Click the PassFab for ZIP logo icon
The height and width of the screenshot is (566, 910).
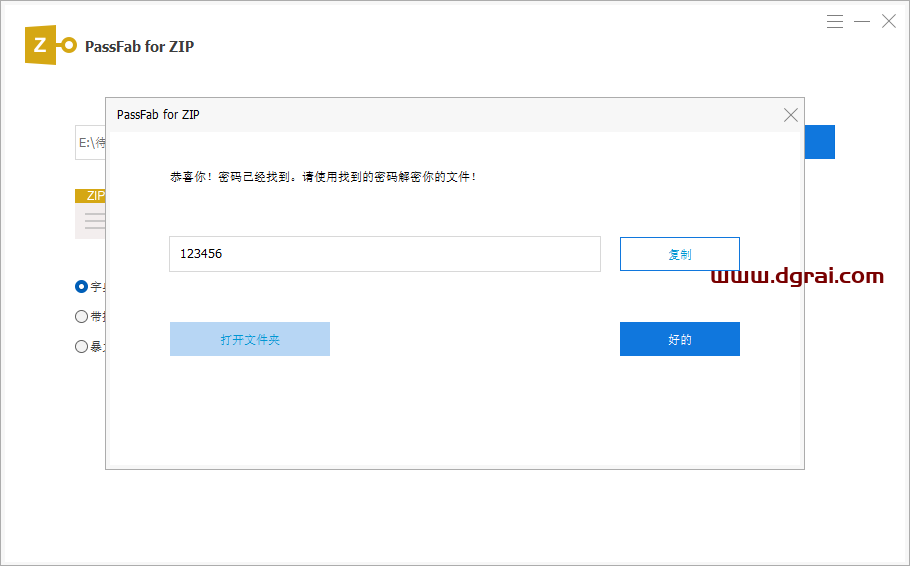[x=50, y=45]
